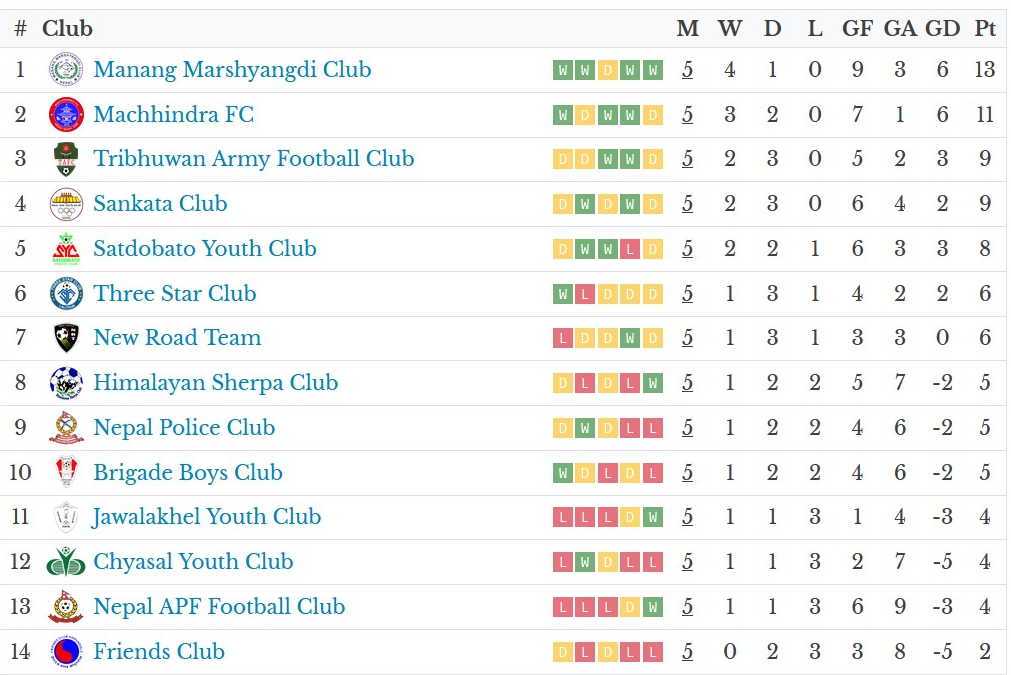The image size is (1011, 675).
Task: Click matches played number for Friends Club
Action: click(688, 652)
